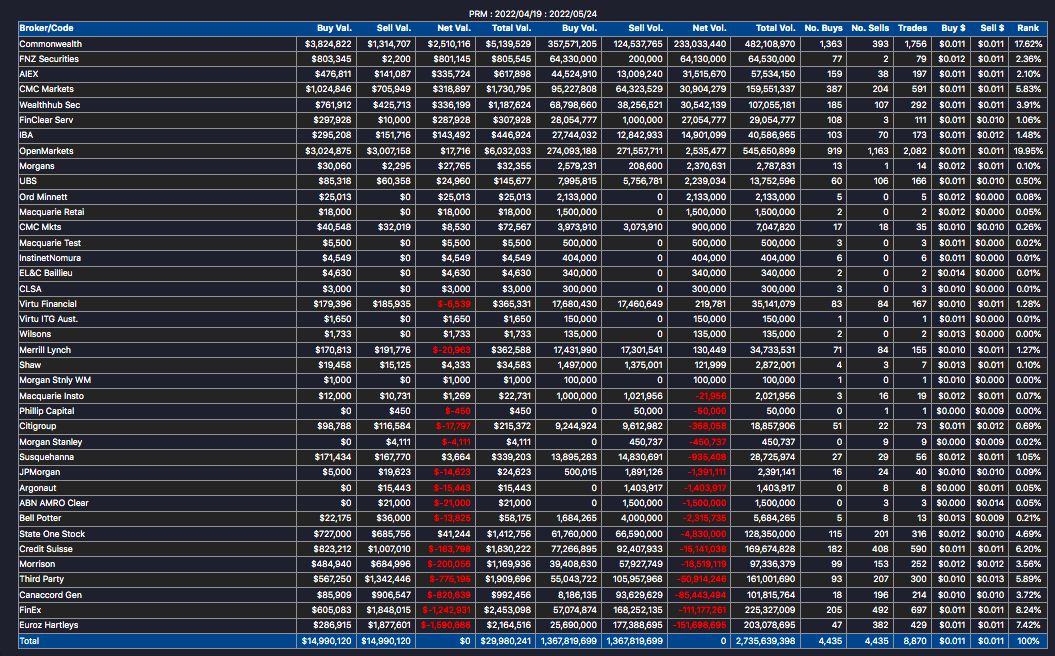Click the Morgan Stnly WM broker name

55,380
